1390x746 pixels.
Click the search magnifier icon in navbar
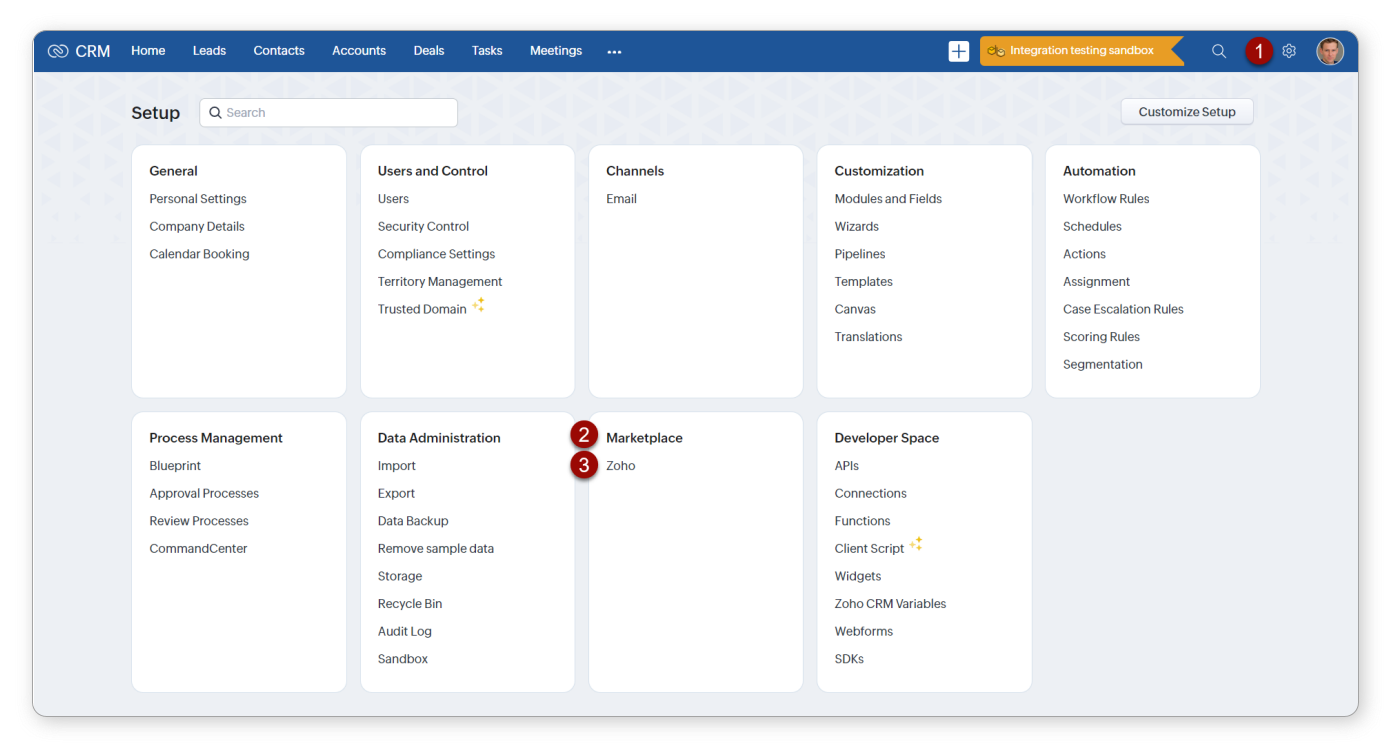click(1218, 51)
